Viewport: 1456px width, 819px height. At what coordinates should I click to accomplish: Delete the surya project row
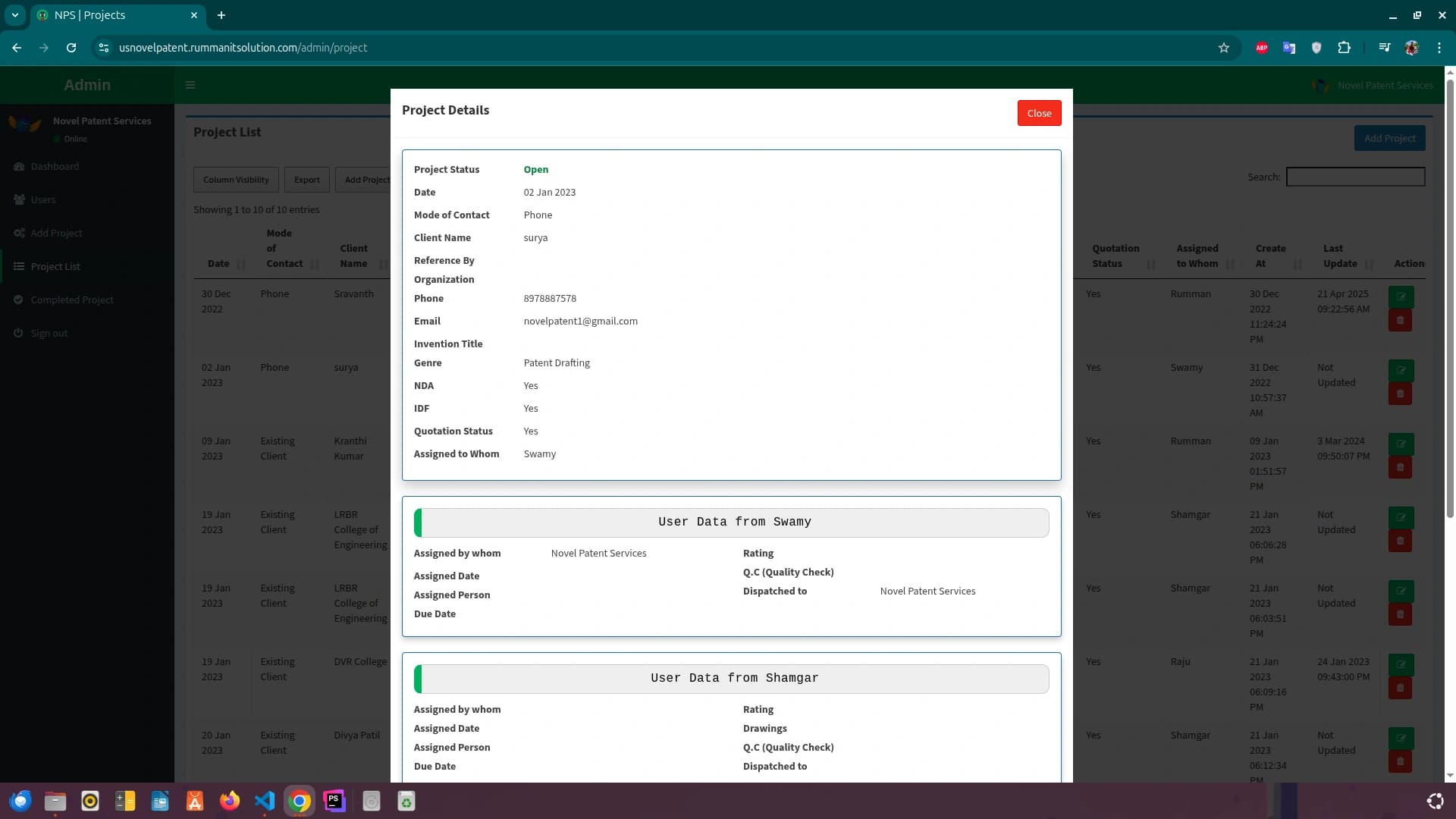tap(1400, 394)
